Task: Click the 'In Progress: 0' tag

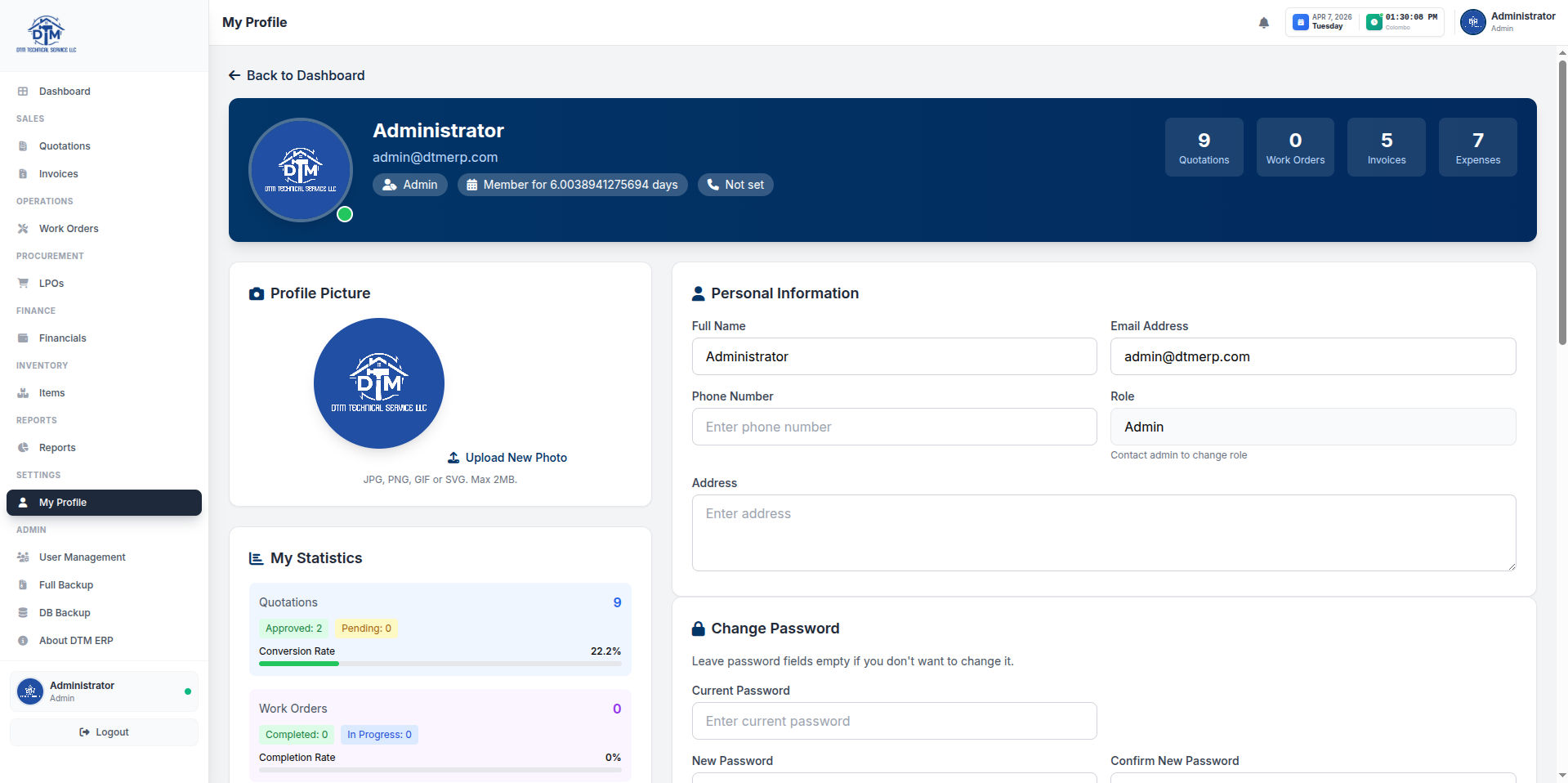Action: tap(379, 735)
